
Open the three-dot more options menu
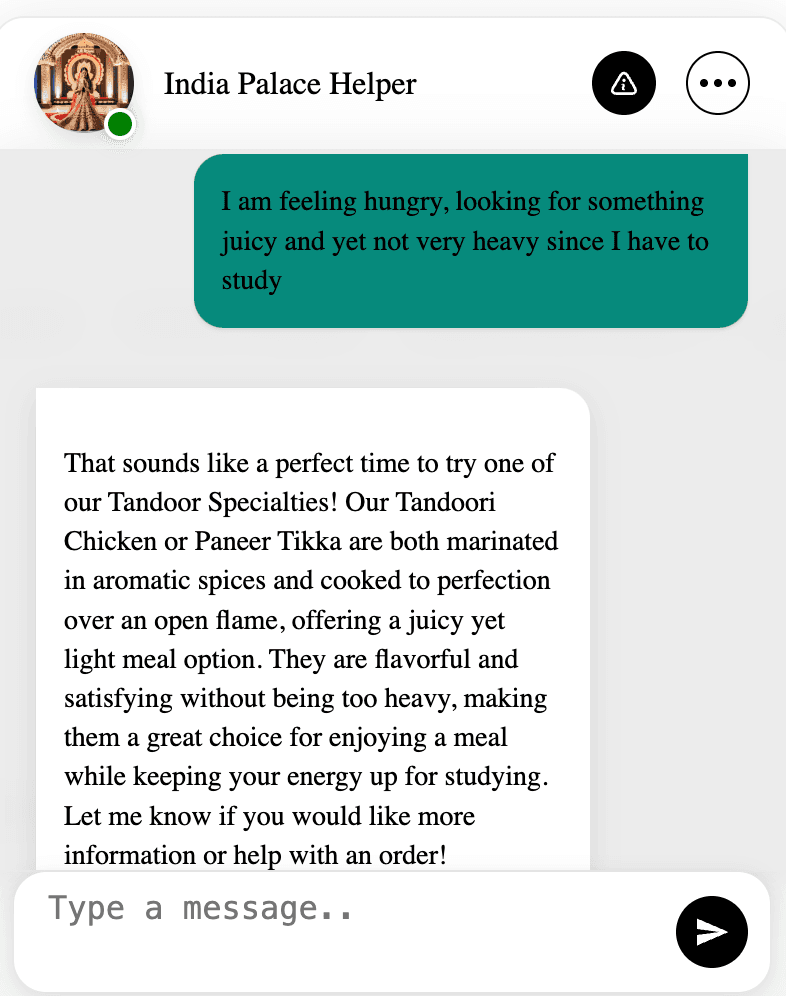(717, 83)
